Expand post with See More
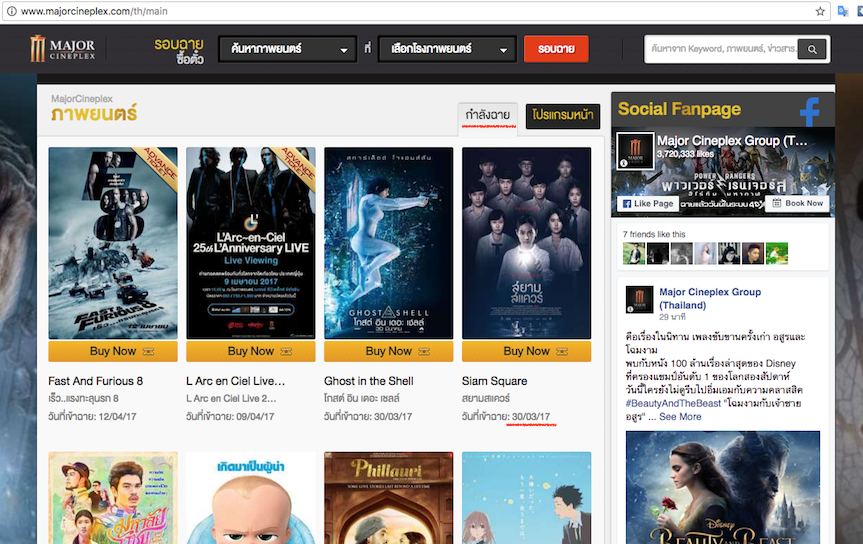 (680, 417)
